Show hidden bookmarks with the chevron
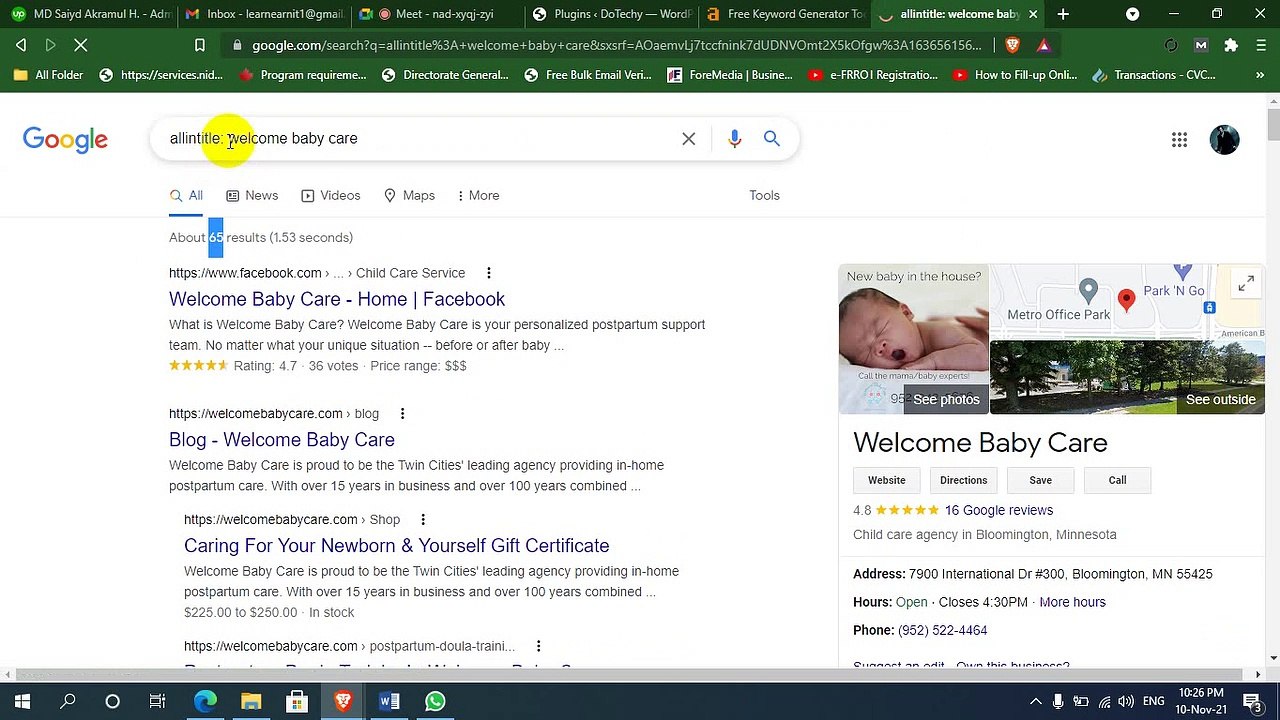 pyautogui.click(x=1258, y=75)
